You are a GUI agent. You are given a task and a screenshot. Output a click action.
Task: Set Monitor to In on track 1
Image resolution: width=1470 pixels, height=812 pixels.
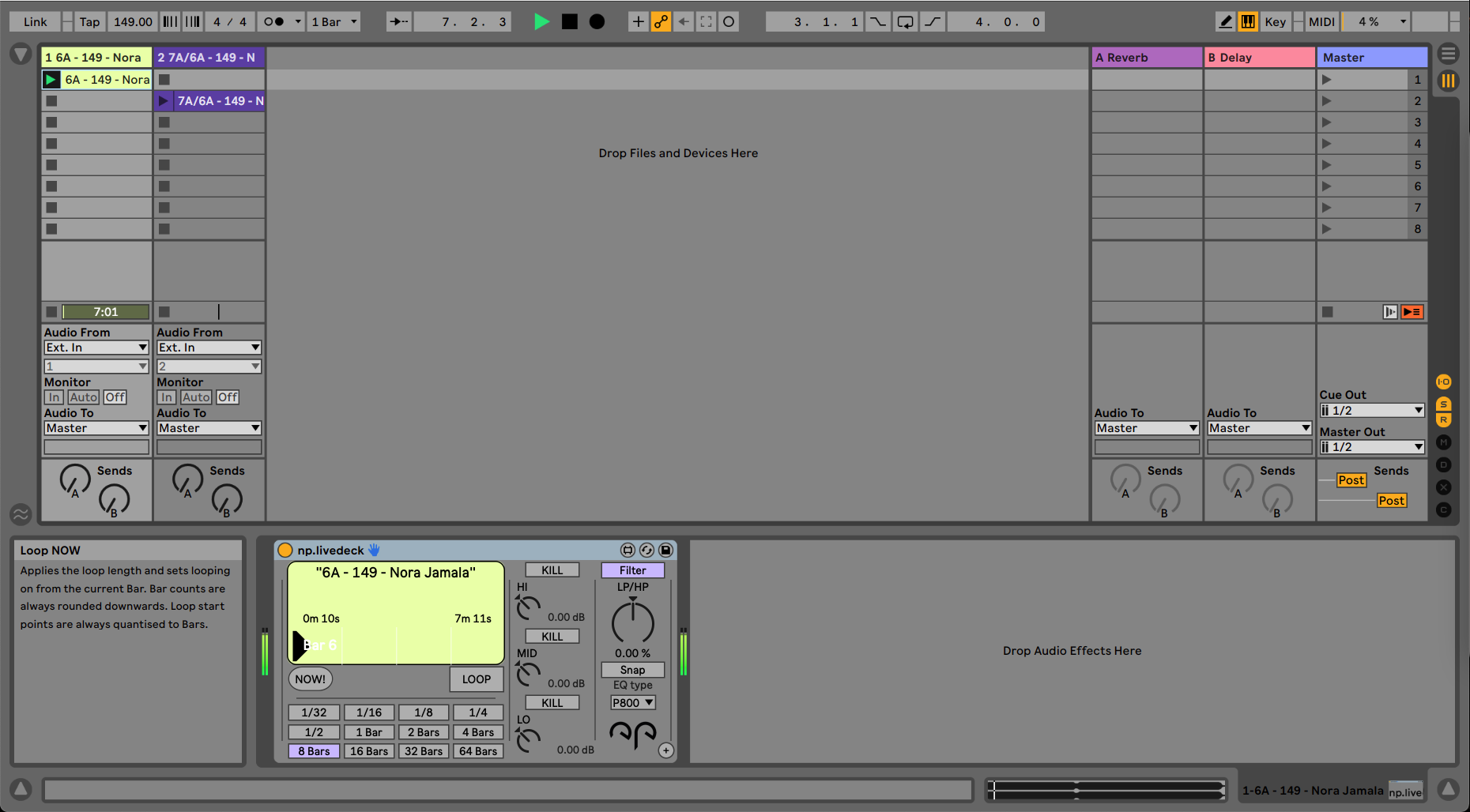tap(53, 397)
